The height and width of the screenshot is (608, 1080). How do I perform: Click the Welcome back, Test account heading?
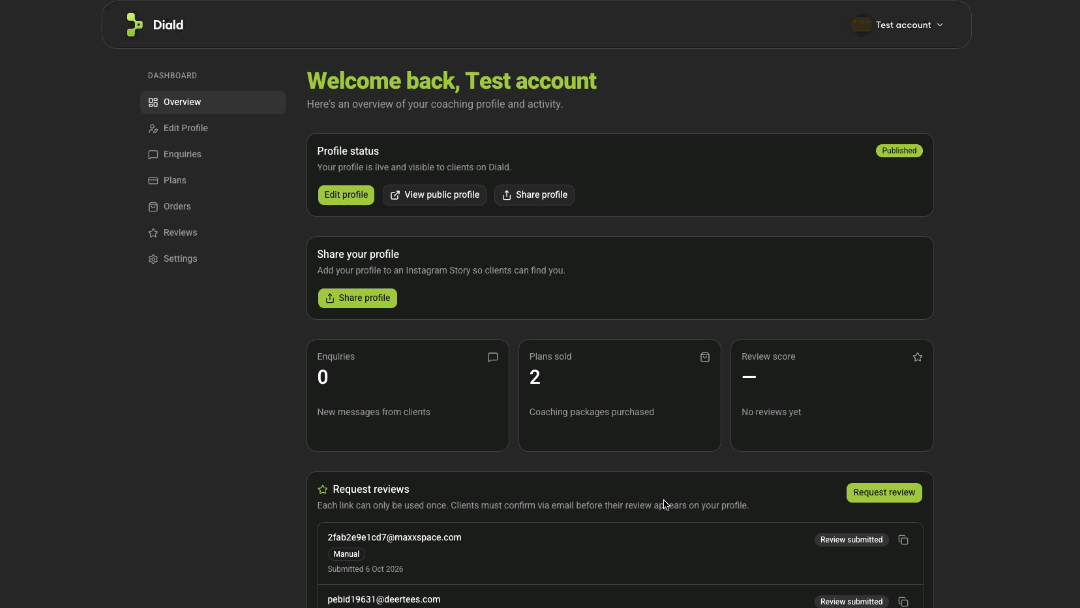(451, 81)
